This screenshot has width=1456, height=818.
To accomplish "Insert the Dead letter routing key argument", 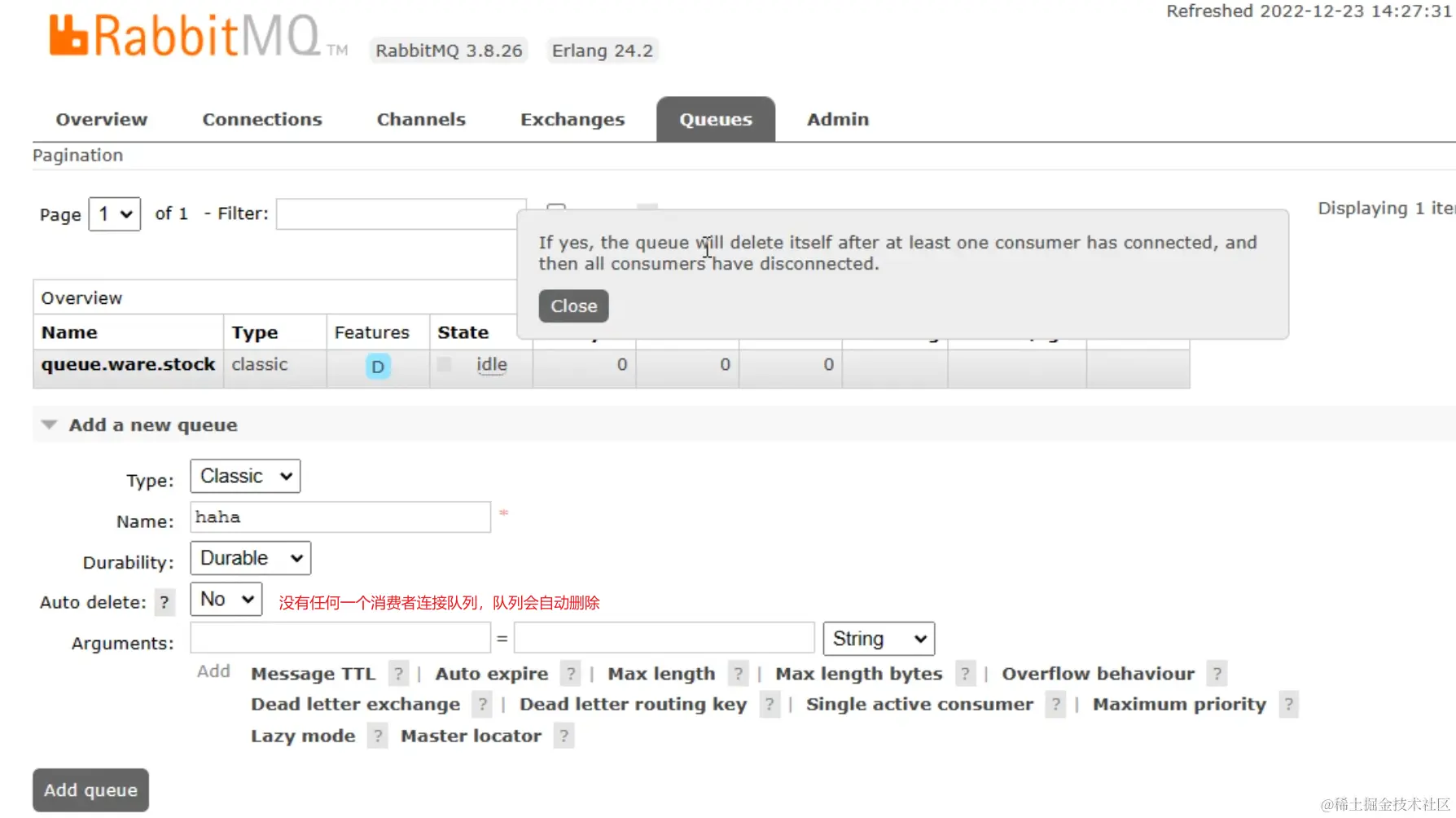I will pyautogui.click(x=634, y=704).
